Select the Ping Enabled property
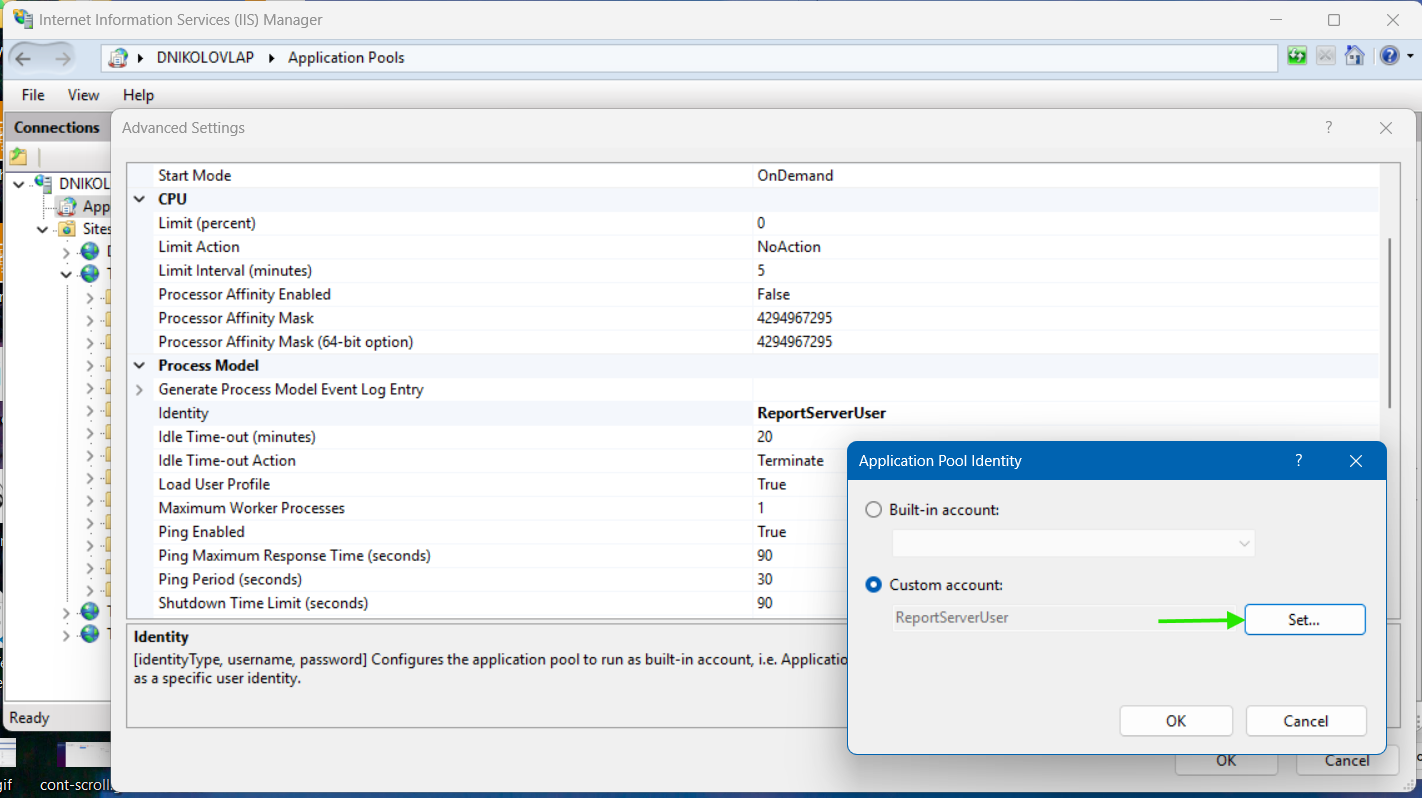Viewport: 1422px width, 798px height. 201,532
